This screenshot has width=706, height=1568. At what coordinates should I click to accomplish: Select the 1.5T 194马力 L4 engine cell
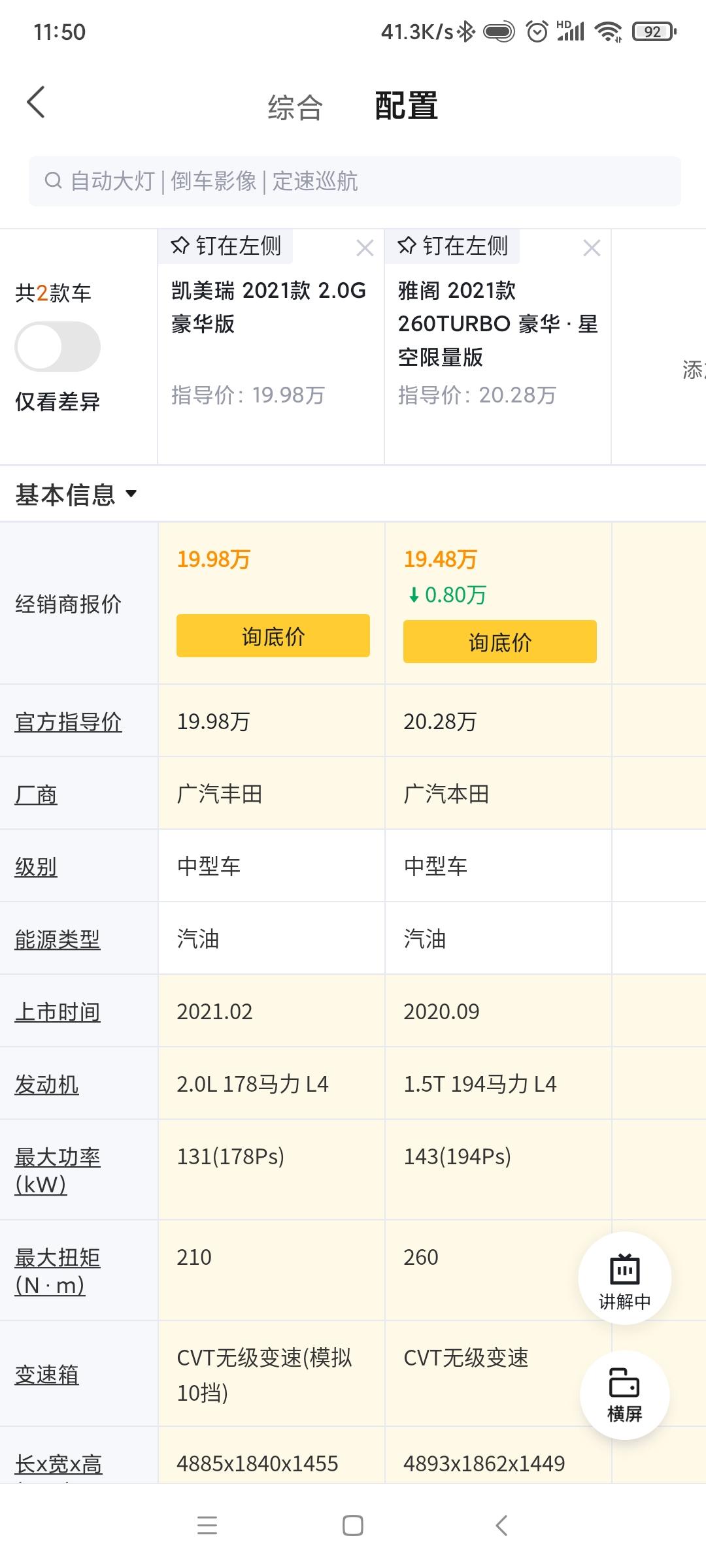[x=498, y=1084]
